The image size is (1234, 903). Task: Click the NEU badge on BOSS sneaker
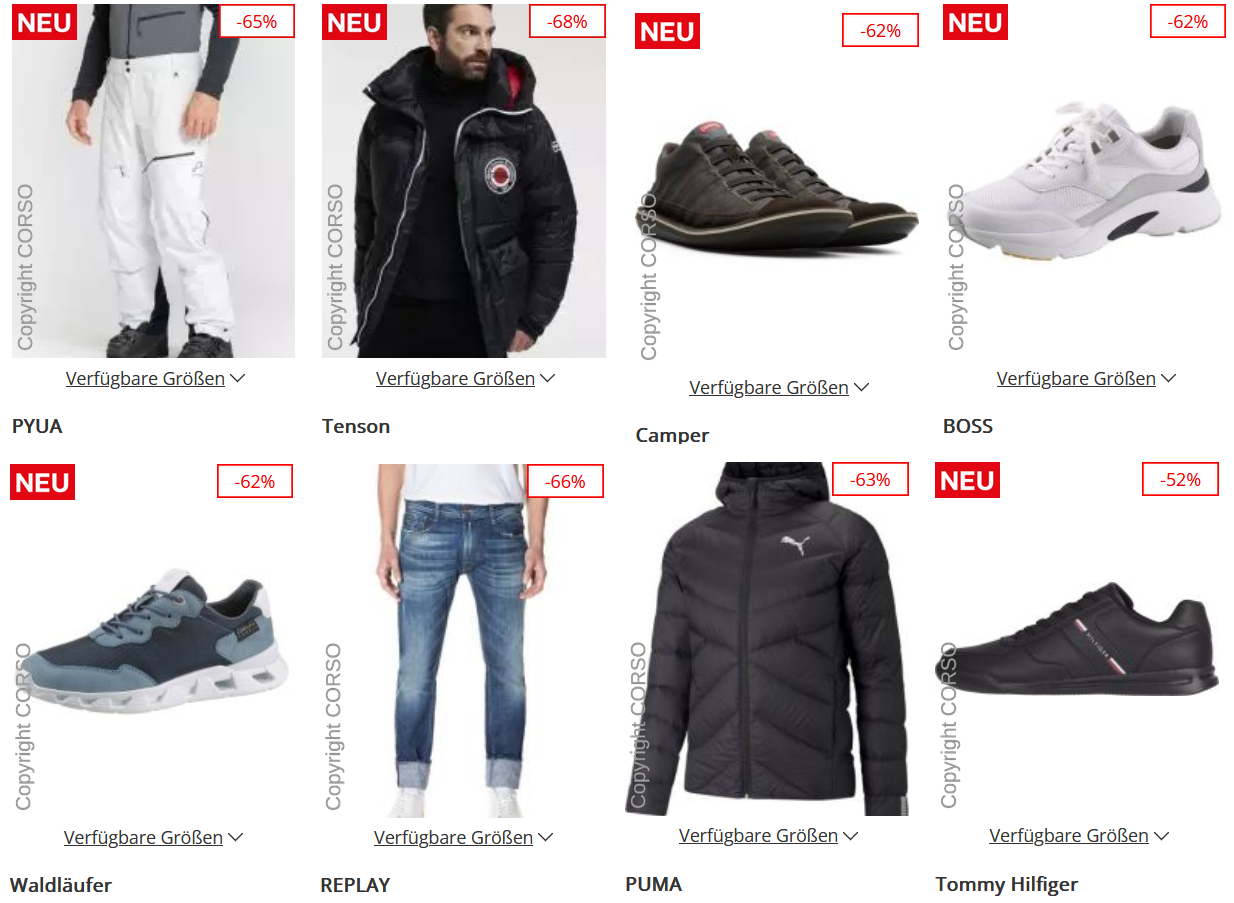[x=975, y=22]
